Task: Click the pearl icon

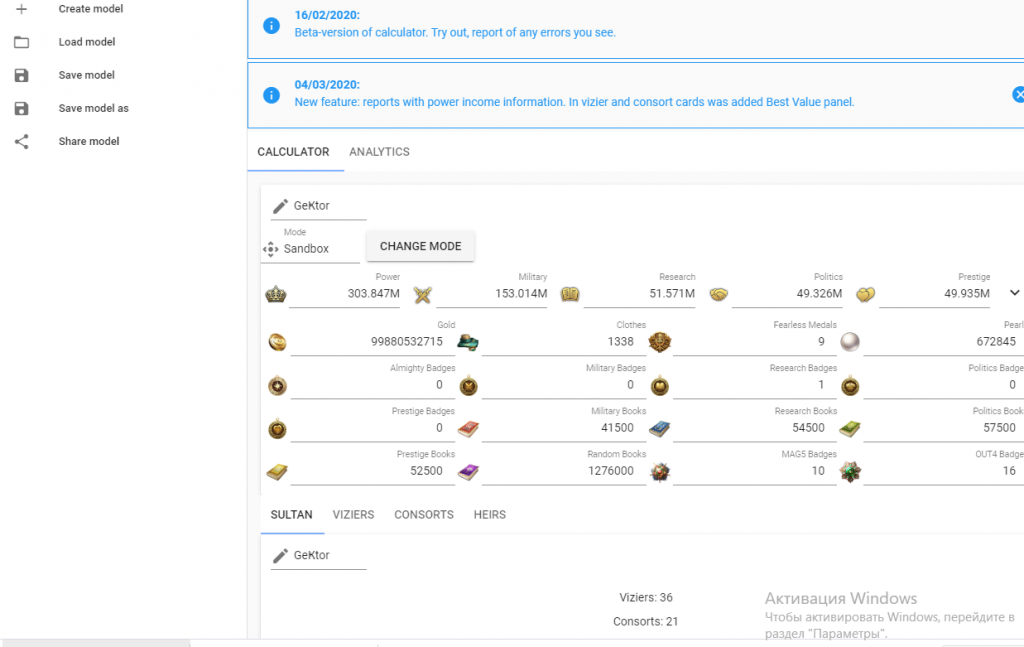Action: click(x=849, y=342)
